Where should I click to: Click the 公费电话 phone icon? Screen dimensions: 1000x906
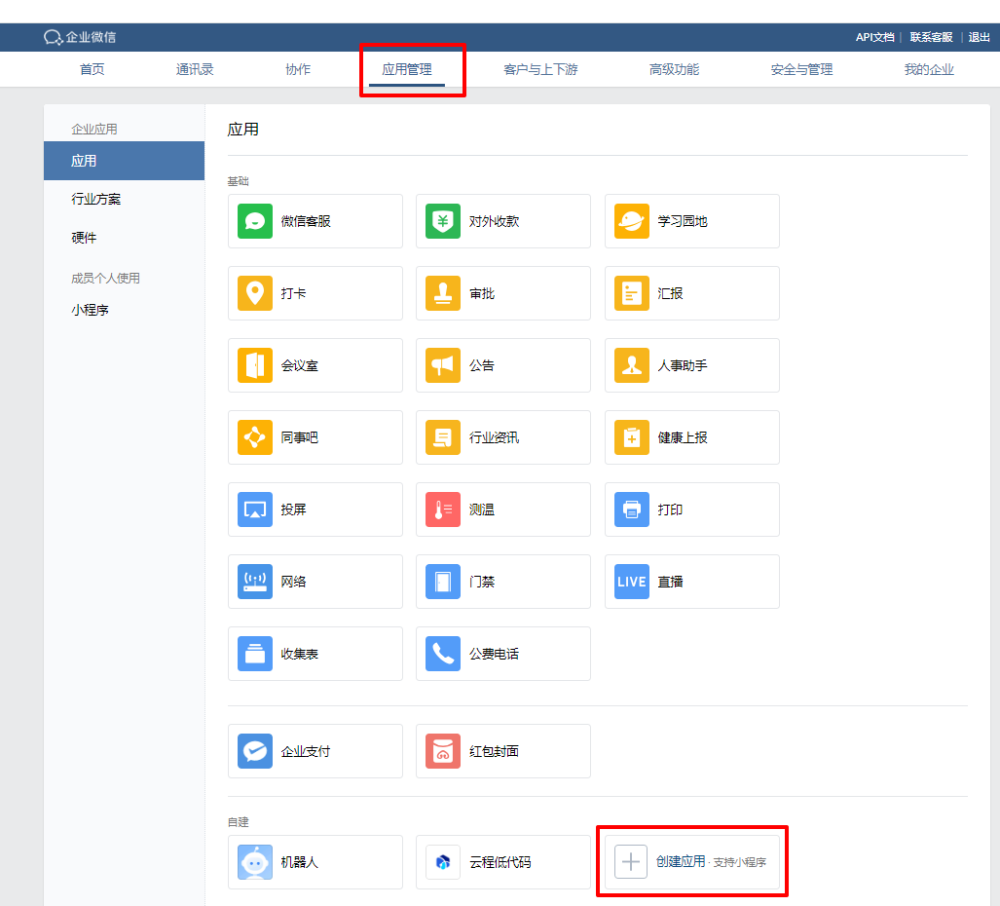(x=443, y=654)
